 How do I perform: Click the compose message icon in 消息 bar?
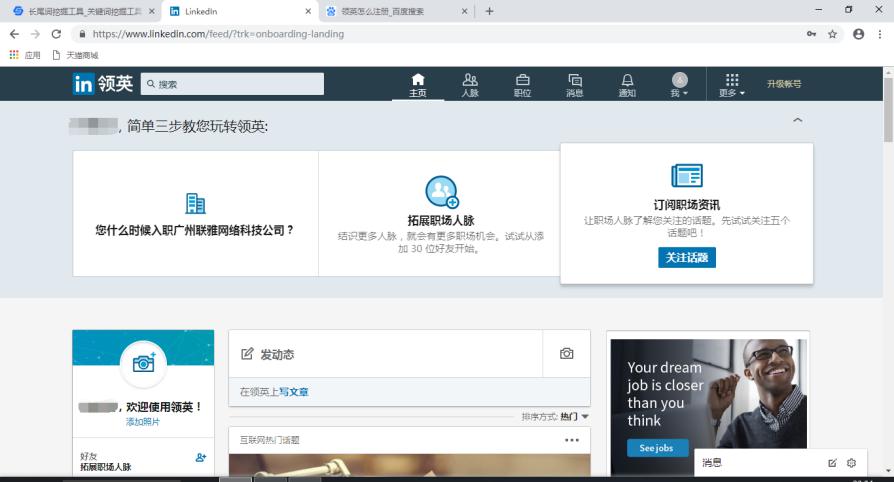(x=832, y=463)
